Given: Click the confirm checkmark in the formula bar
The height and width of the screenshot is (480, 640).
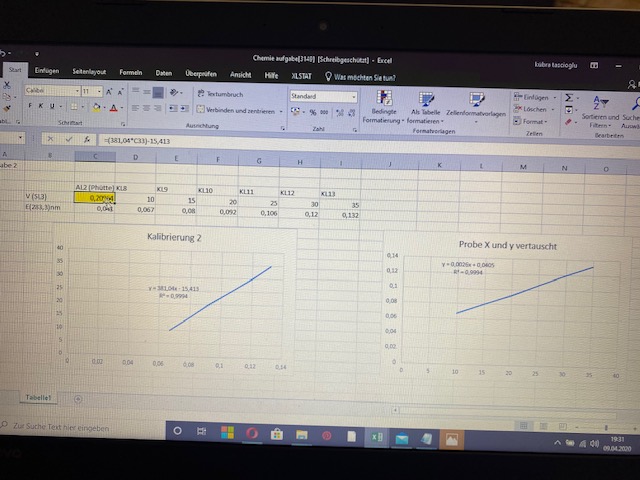Looking at the screenshot, I should [x=69, y=139].
